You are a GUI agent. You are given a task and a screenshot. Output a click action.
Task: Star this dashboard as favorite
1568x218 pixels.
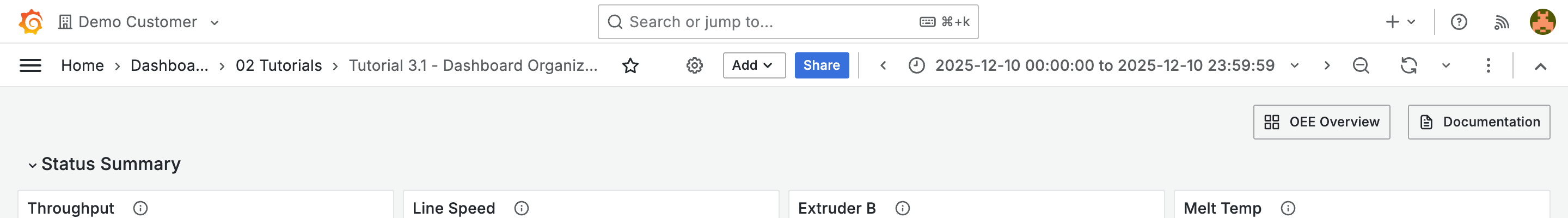(x=630, y=65)
